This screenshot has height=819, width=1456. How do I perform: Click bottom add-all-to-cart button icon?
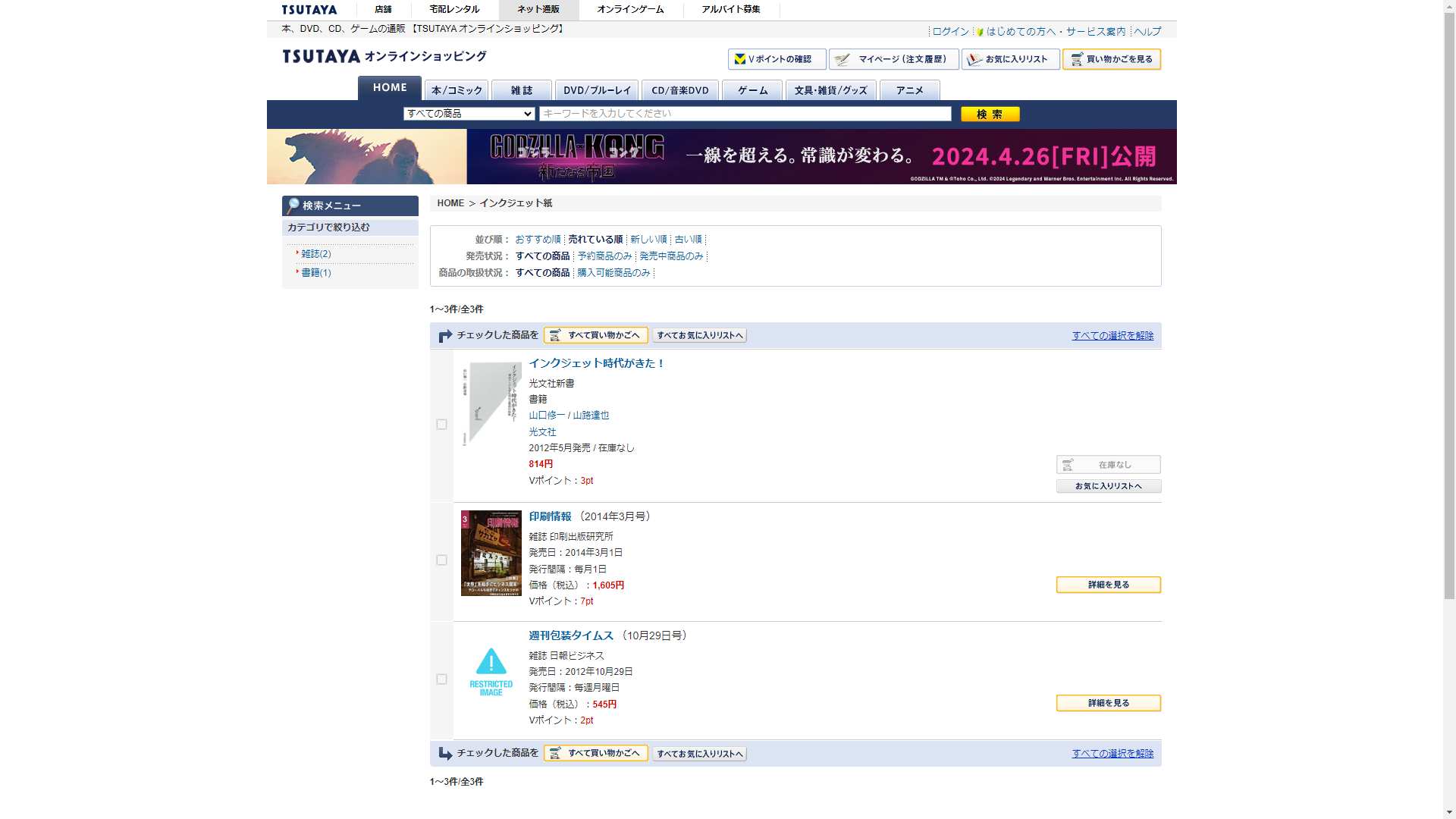pyautogui.click(x=555, y=753)
